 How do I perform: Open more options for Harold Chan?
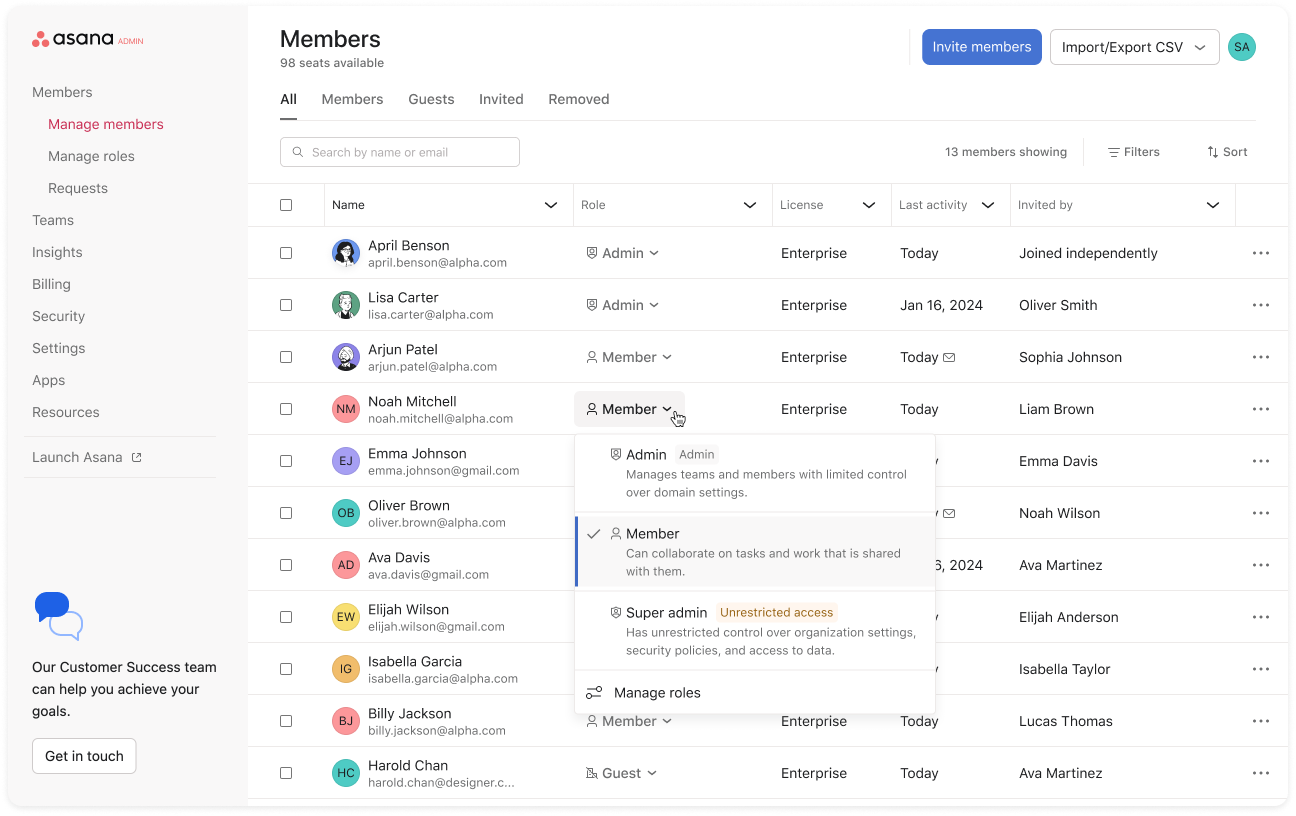1260,773
